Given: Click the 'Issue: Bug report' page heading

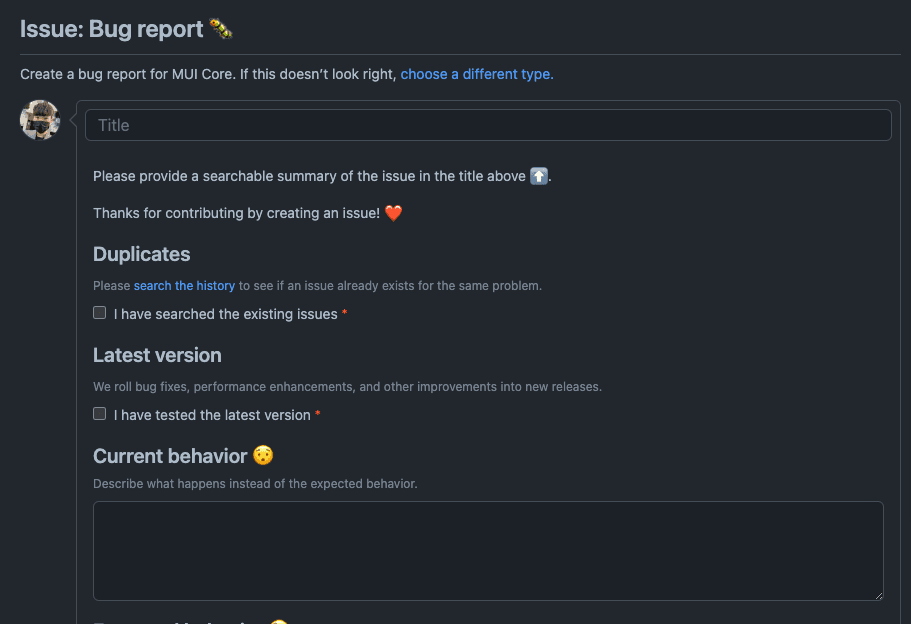Looking at the screenshot, I should [x=112, y=30].
